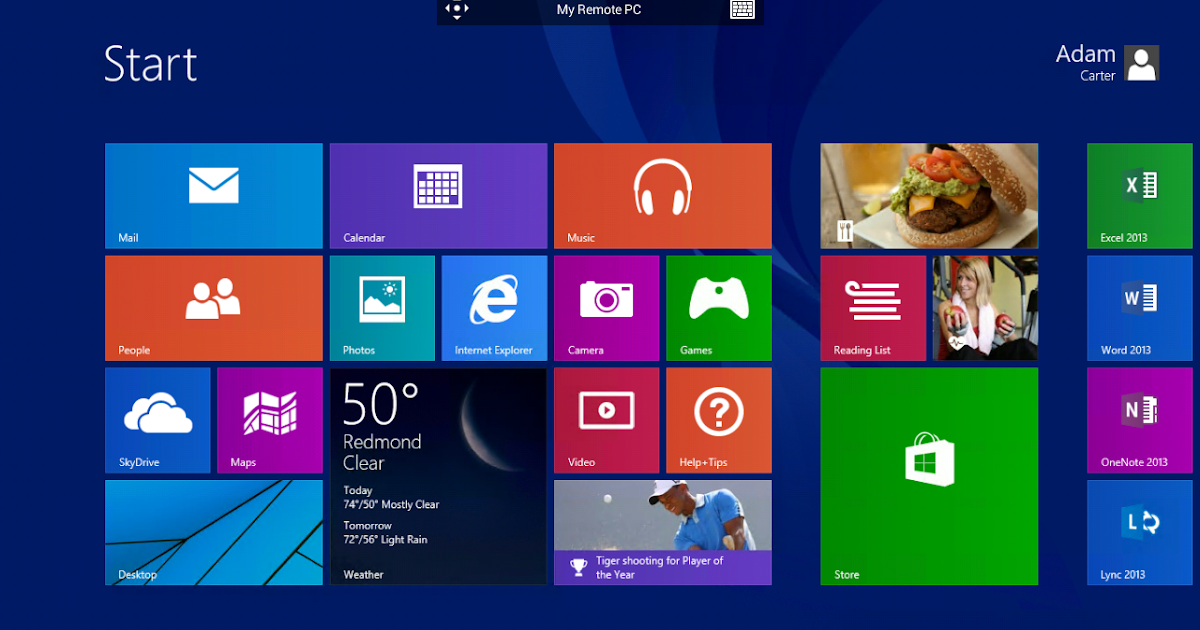Launch Lync 2013 tile
Image resolution: width=1200 pixels, height=630 pixels.
pyautogui.click(x=1140, y=532)
